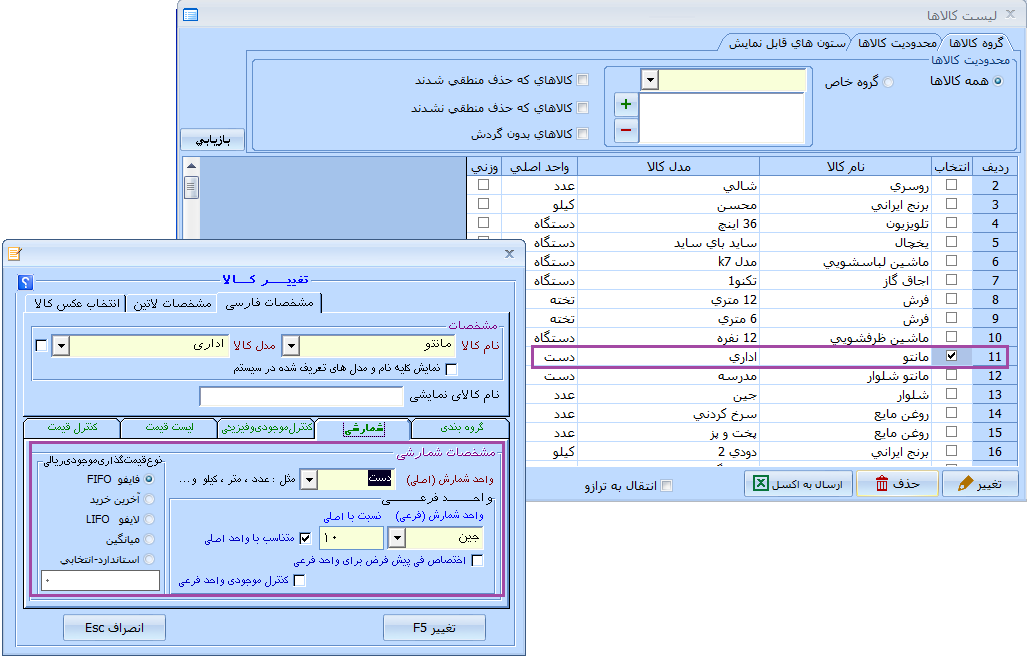1027x661 pixels.
Task: Switch to the شمارش tab
Action: click(364, 428)
